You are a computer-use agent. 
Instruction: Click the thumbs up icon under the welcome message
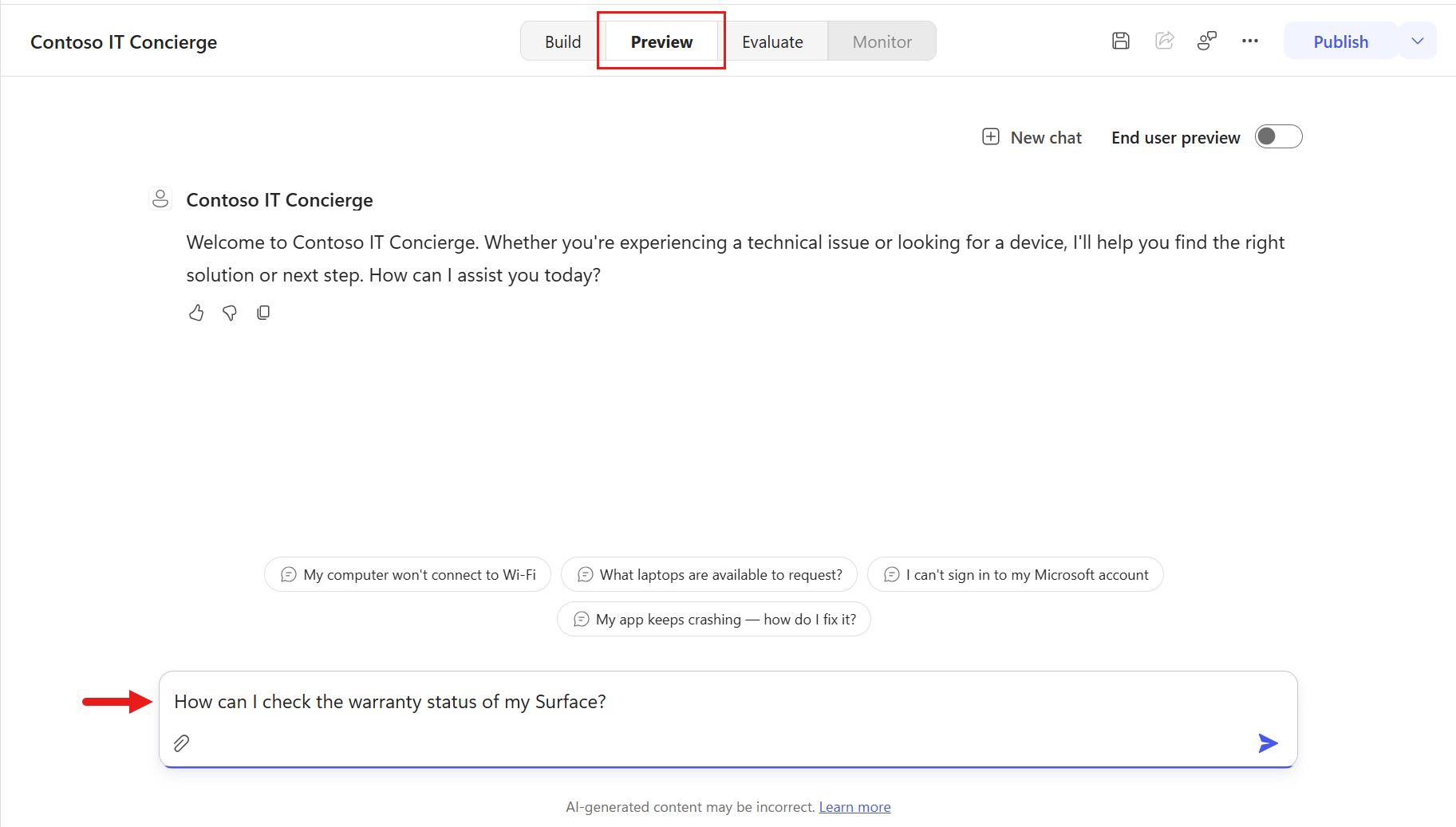[196, 313]
